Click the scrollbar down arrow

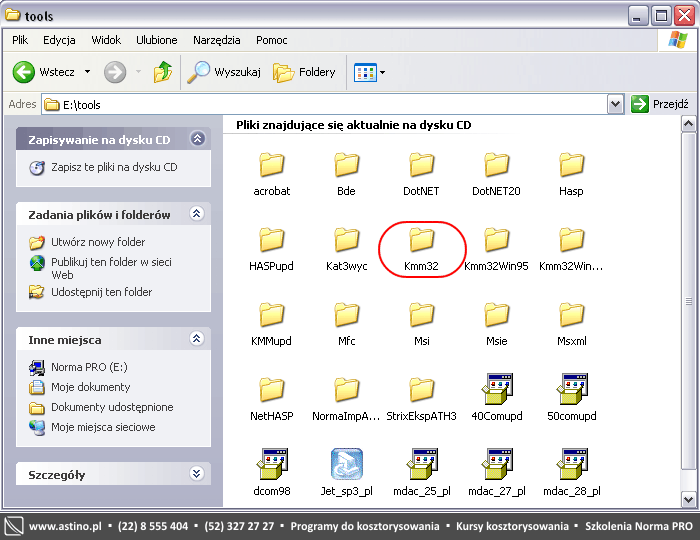688,499
